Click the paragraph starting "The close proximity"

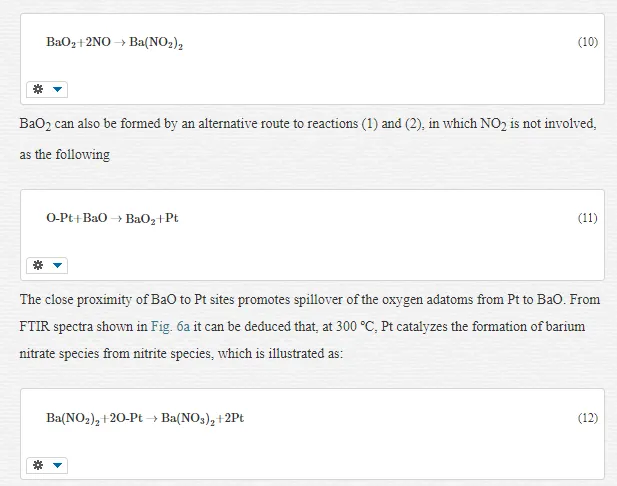click(310, 326)
